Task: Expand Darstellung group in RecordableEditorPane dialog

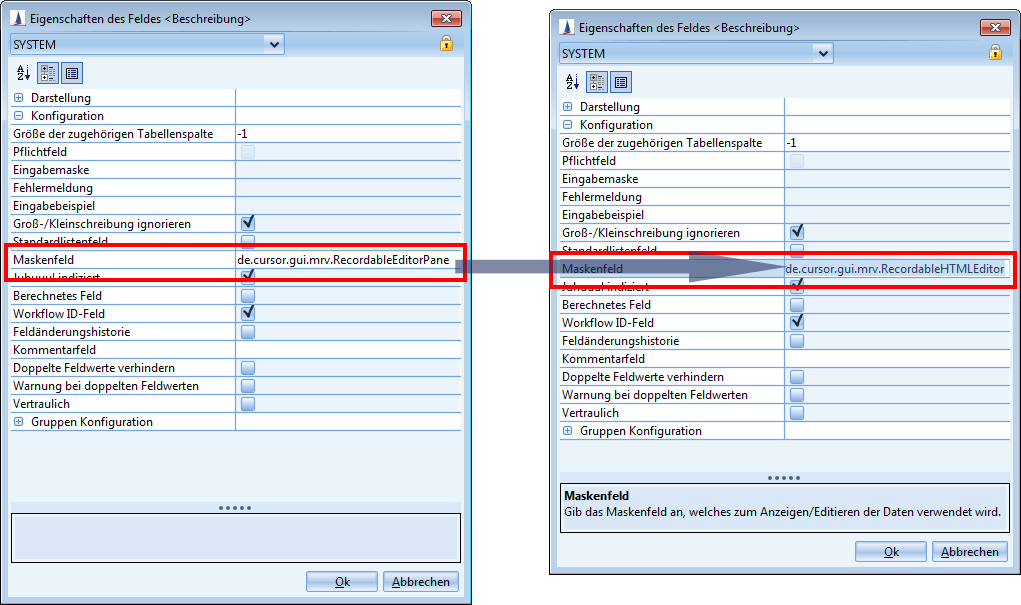Action: [x=19, y=98]
